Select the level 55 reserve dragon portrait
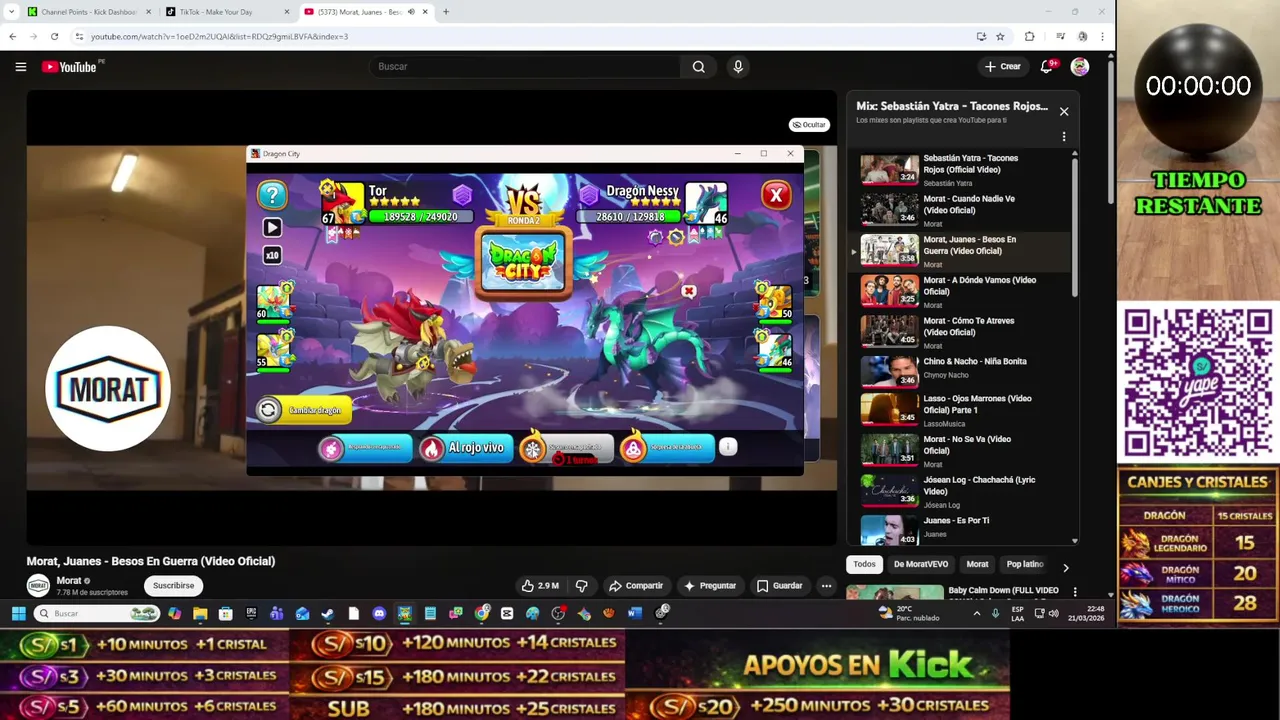1280x720 pixels. tap(273, 350)
